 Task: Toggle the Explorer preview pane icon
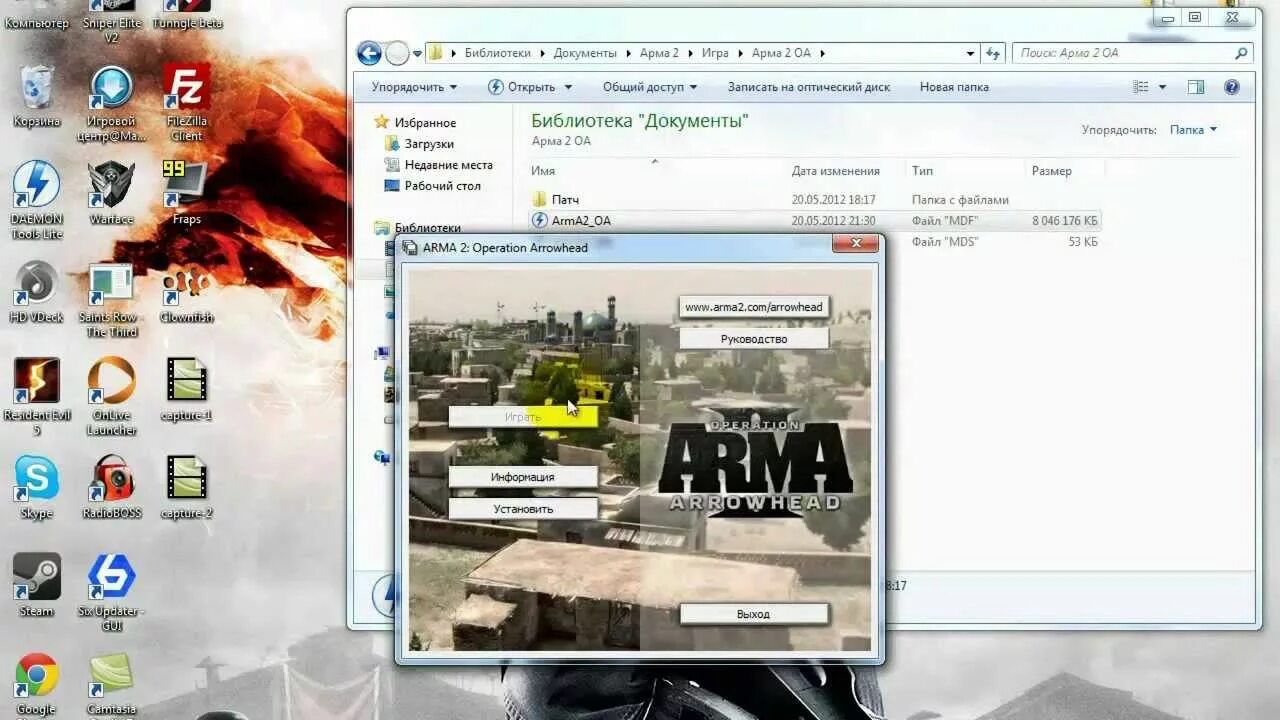point(1196,87)
